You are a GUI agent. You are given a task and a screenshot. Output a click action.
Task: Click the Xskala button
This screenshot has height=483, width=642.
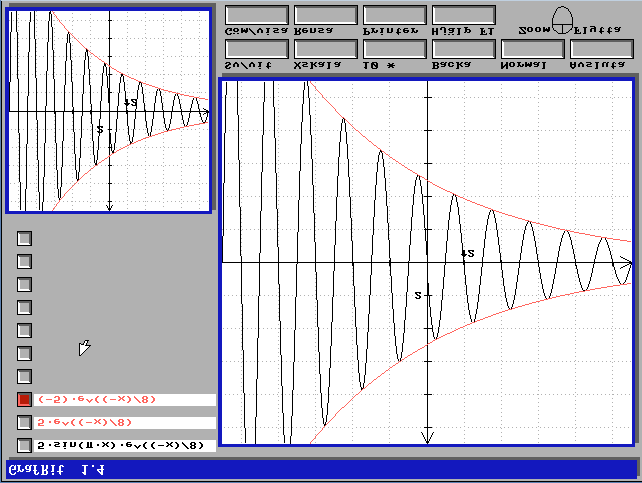tap(326, 50)
